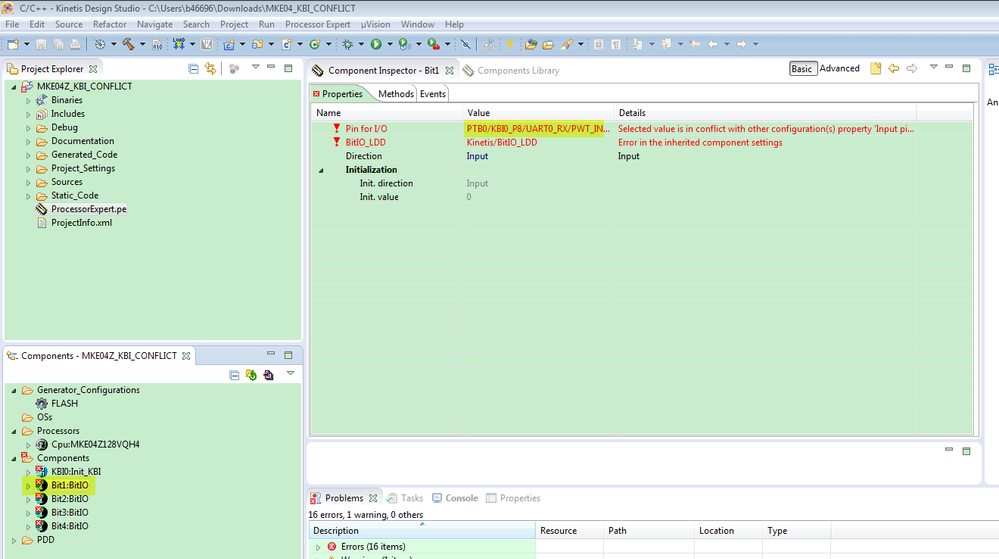Switch to the Methods tab

396,94
